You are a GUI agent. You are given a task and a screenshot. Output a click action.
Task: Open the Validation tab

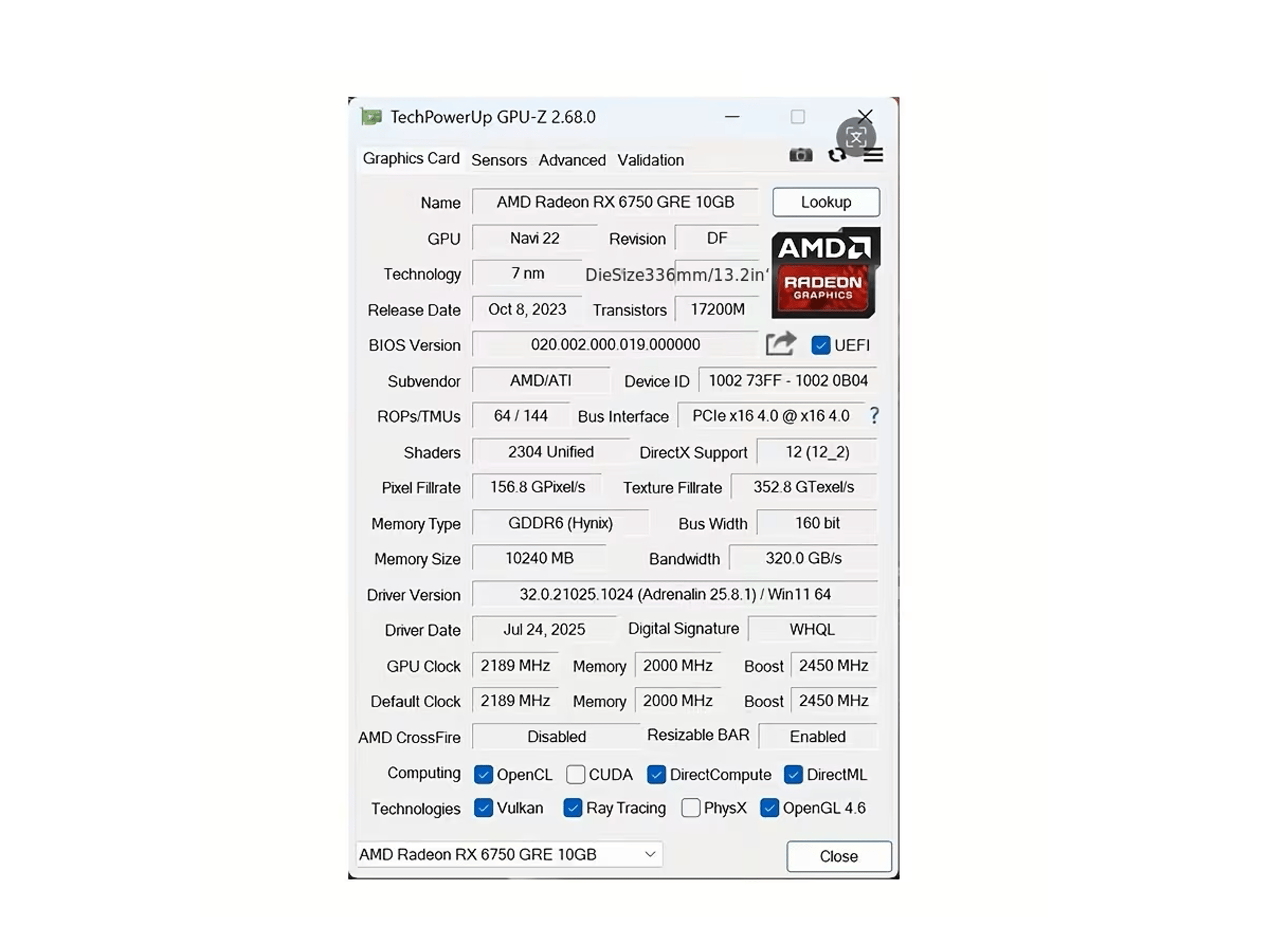click(651, 160)
